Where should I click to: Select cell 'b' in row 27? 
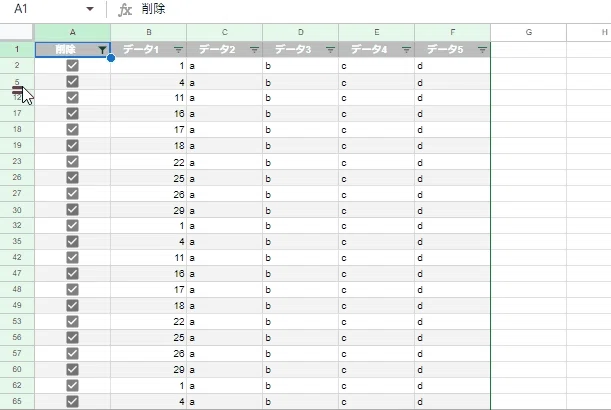(300, 194)
